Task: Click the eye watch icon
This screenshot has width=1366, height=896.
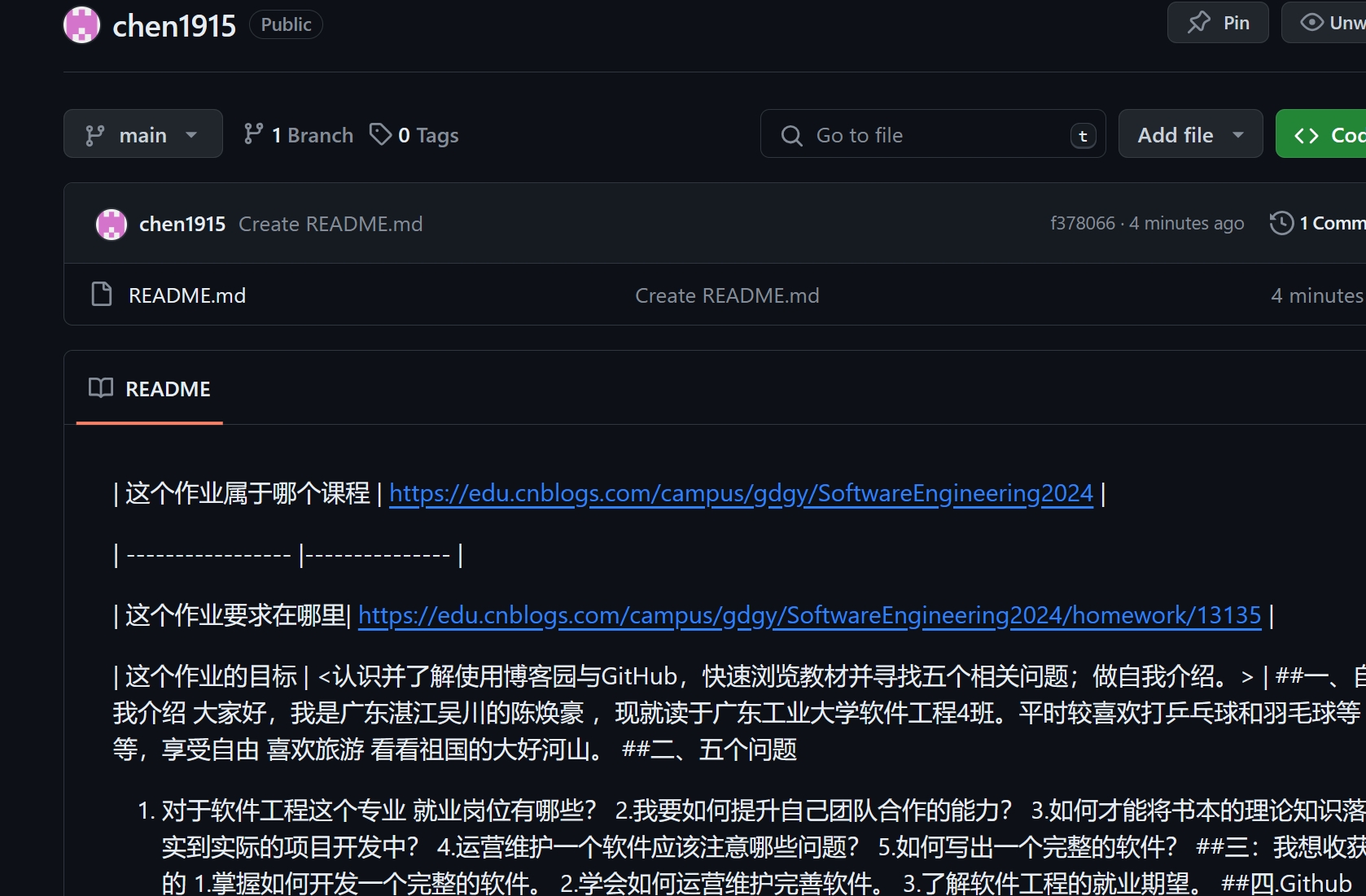Action: click(1311, 22)
